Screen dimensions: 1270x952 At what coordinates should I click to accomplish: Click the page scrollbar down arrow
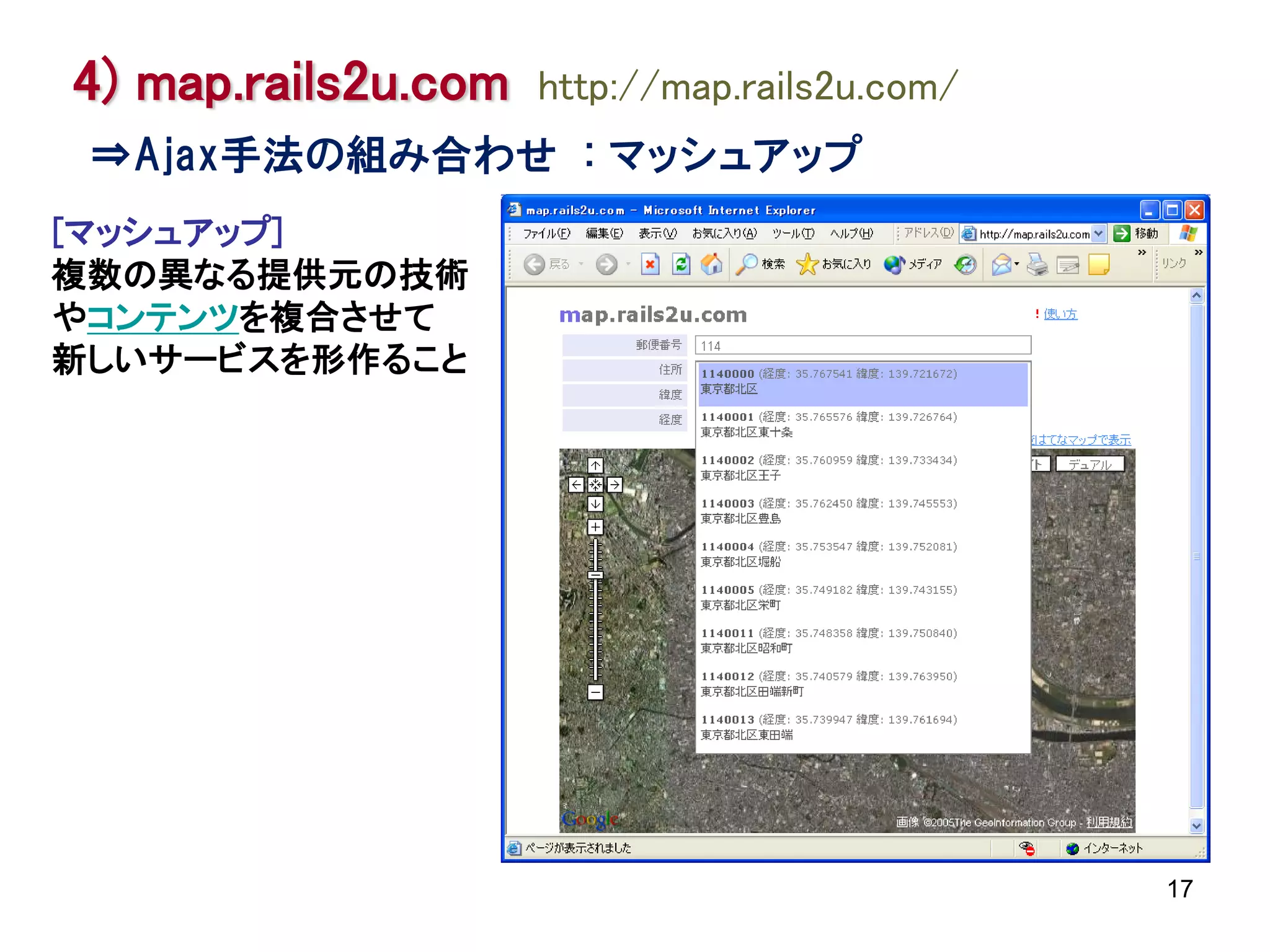pyautogui.click(x=1197, y=826)
